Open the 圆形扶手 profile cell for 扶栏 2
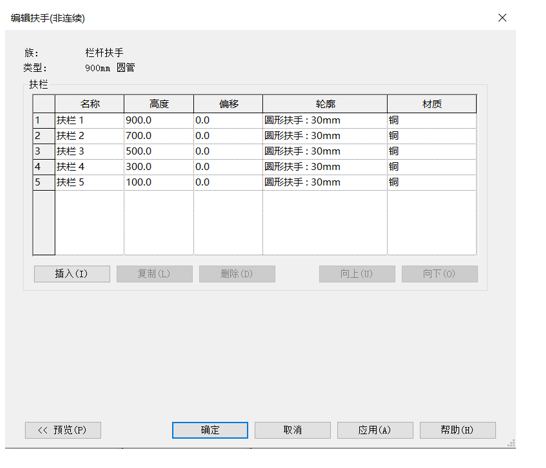 (325, 136)
